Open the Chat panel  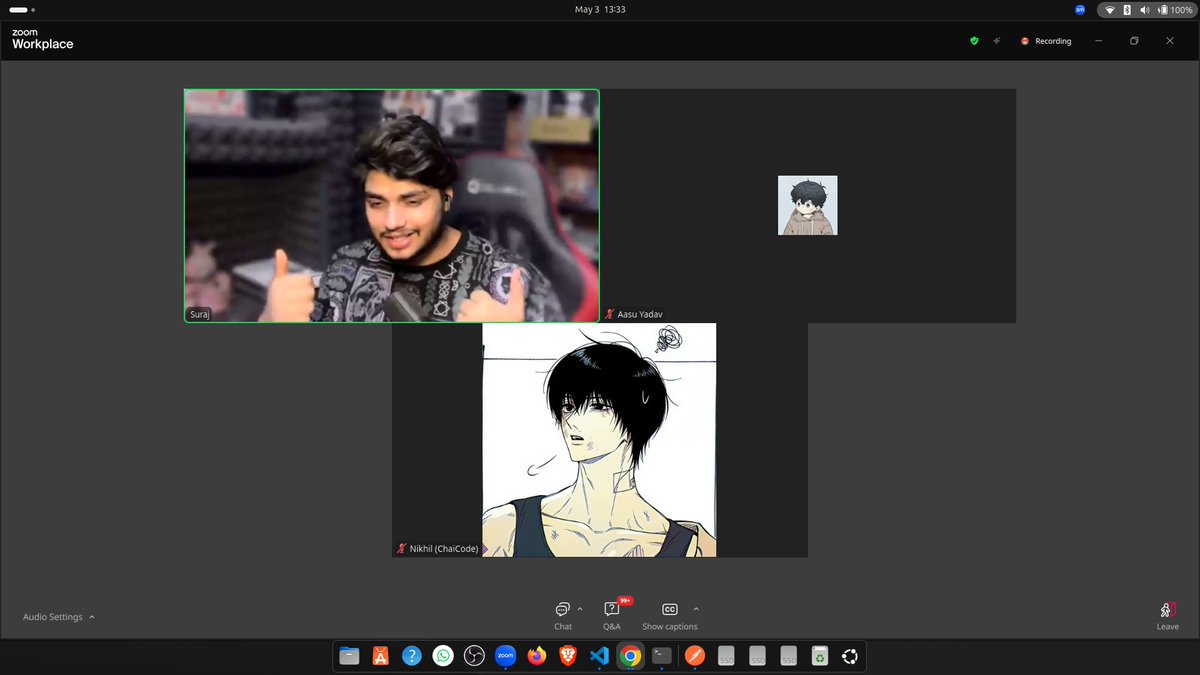pyautogui.click(x=563, y=616)
